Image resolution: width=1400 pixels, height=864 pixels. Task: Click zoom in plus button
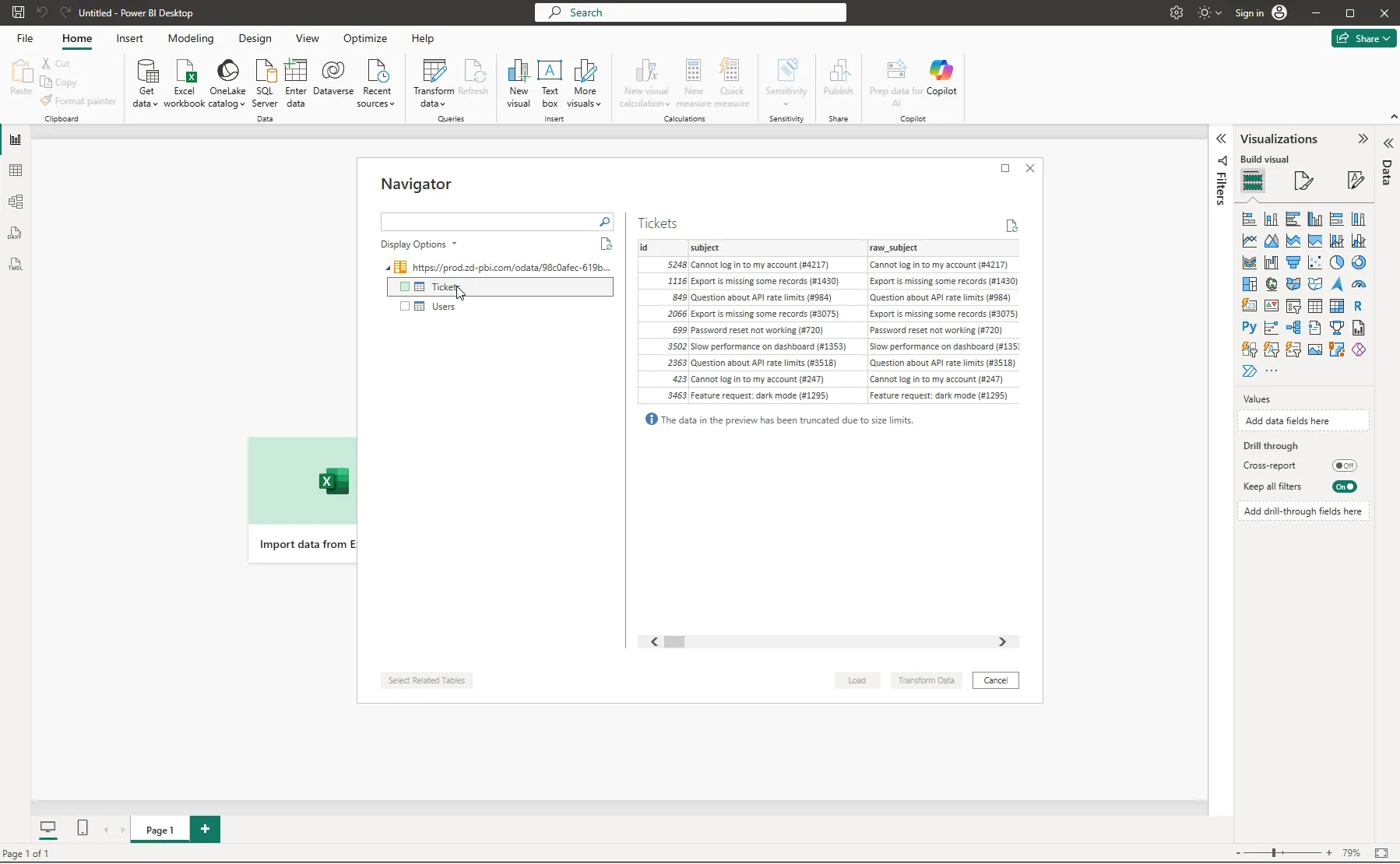[1329, 853]
